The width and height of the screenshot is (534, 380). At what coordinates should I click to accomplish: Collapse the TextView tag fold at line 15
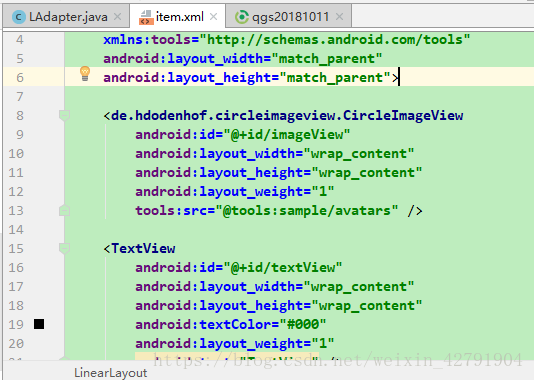click(64, 249)
